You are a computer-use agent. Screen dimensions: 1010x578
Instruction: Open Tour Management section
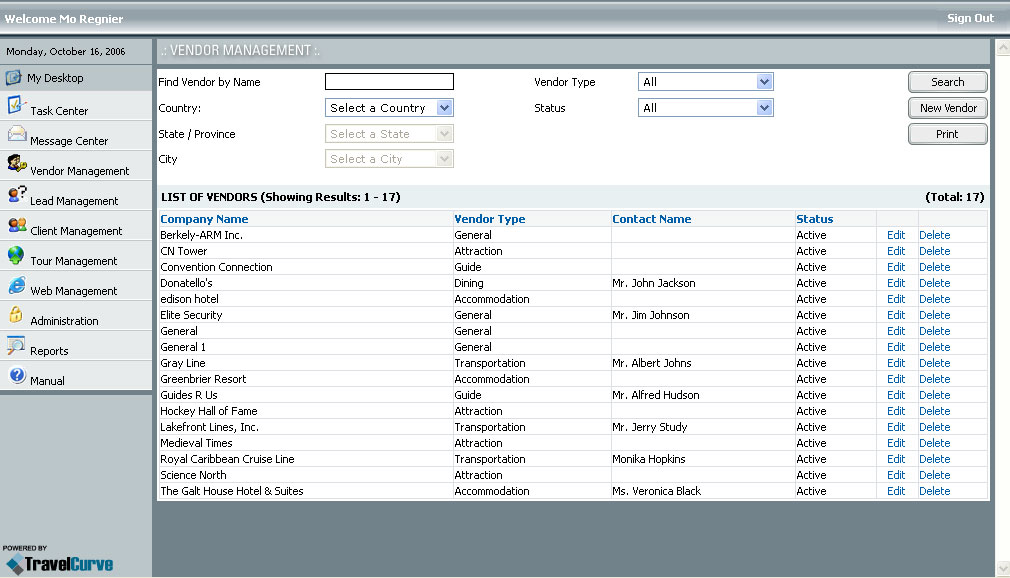(73, 261)
